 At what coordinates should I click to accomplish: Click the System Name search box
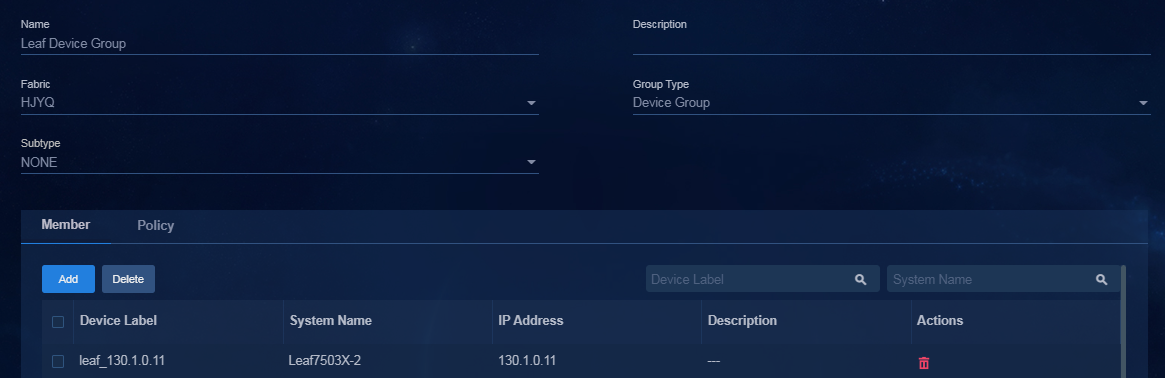1003,279
